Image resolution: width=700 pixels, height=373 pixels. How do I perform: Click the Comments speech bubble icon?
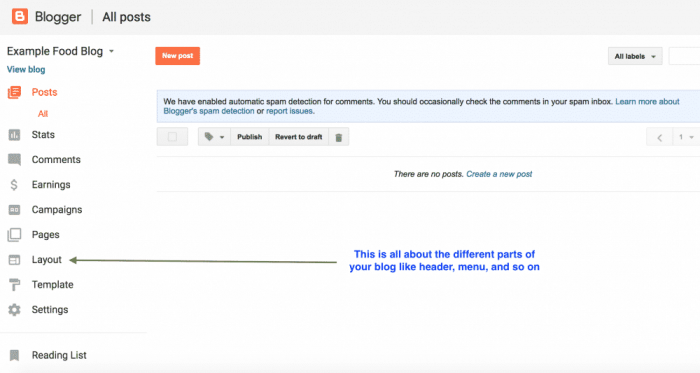coord(14,160)
